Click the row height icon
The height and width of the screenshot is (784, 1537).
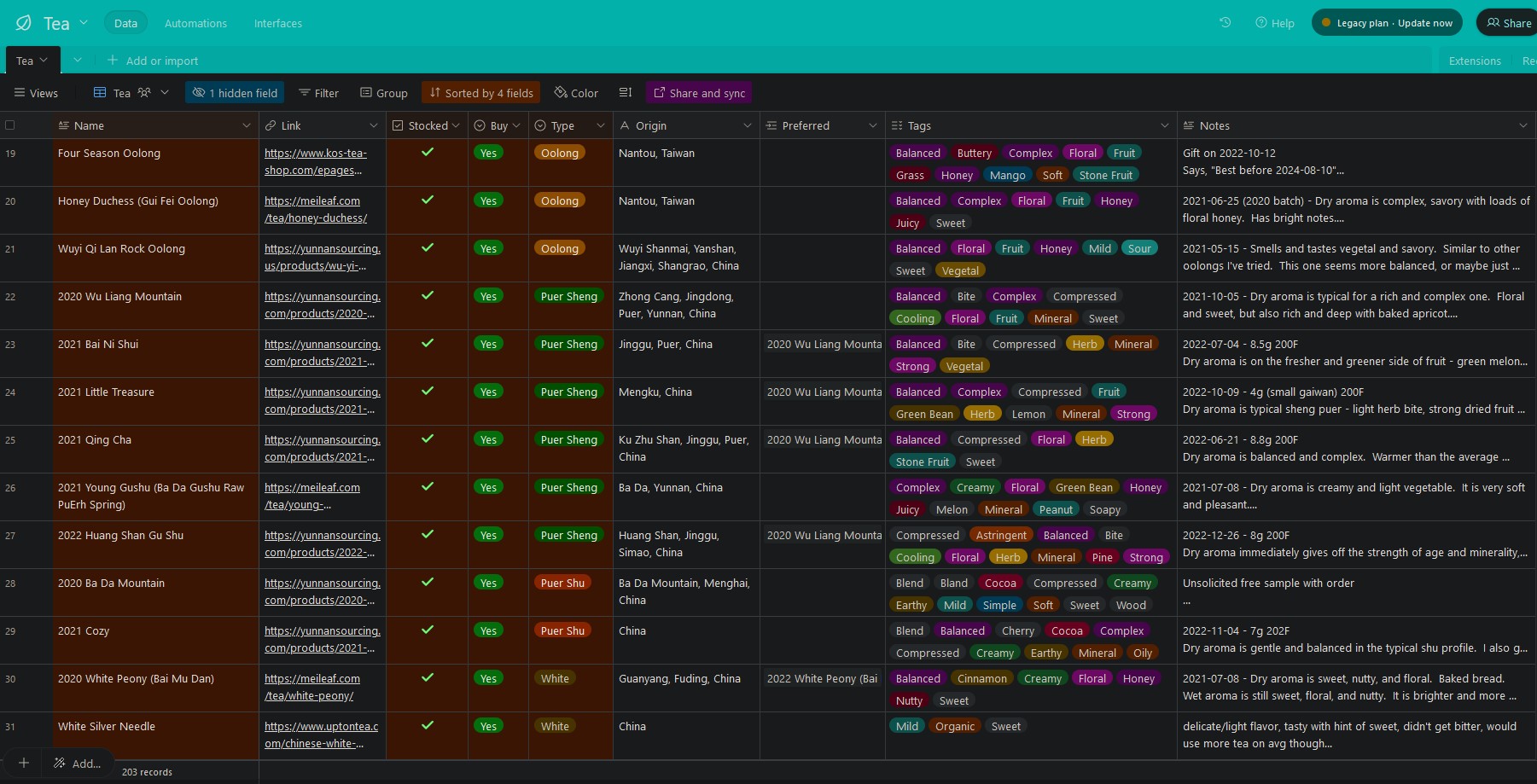pos(626,93)
